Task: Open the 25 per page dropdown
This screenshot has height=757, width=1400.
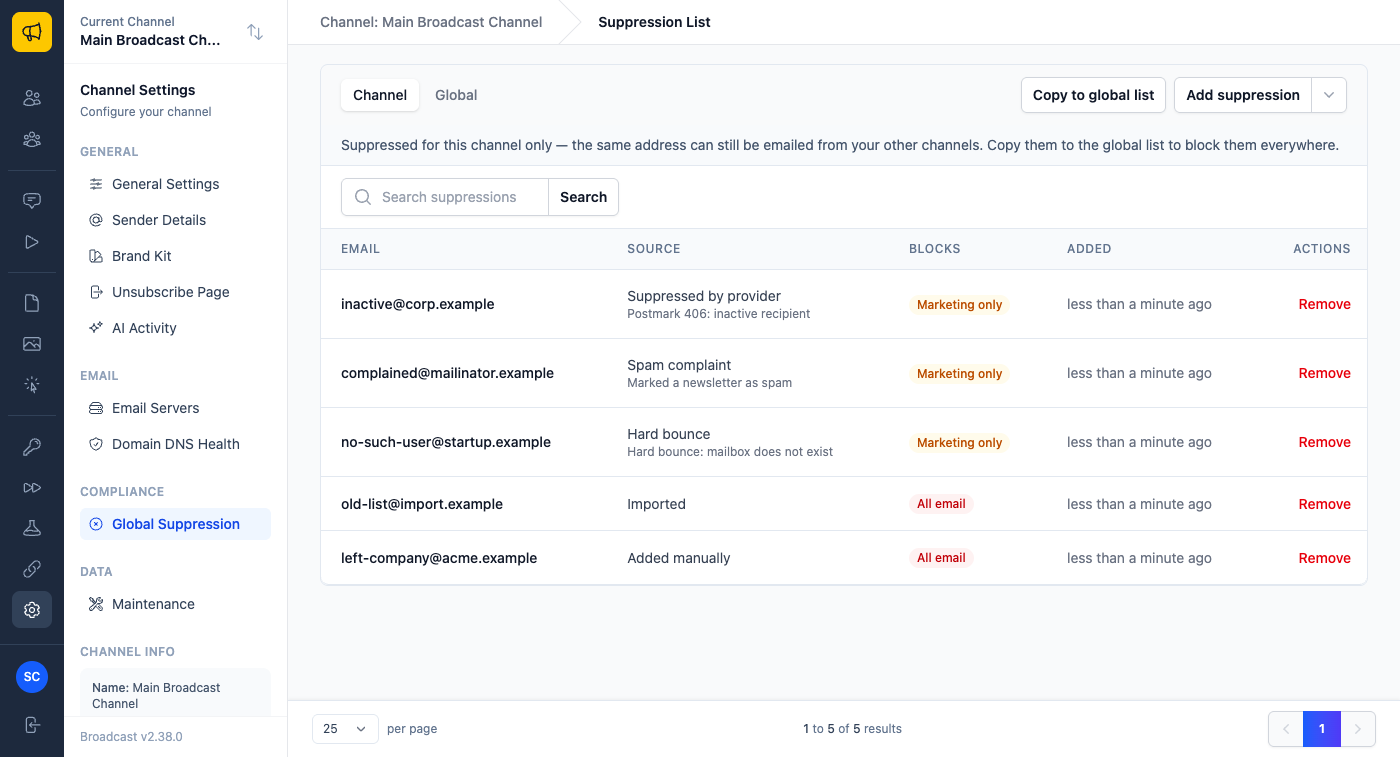Action: (345, 729)
